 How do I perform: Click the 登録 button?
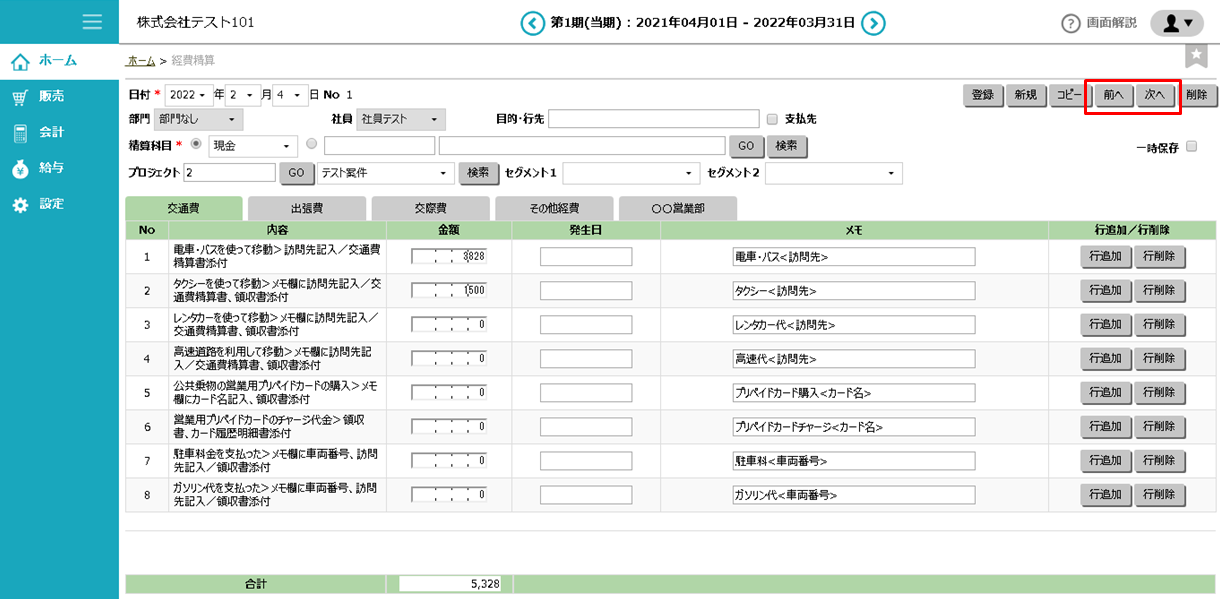tap(983, 95)
